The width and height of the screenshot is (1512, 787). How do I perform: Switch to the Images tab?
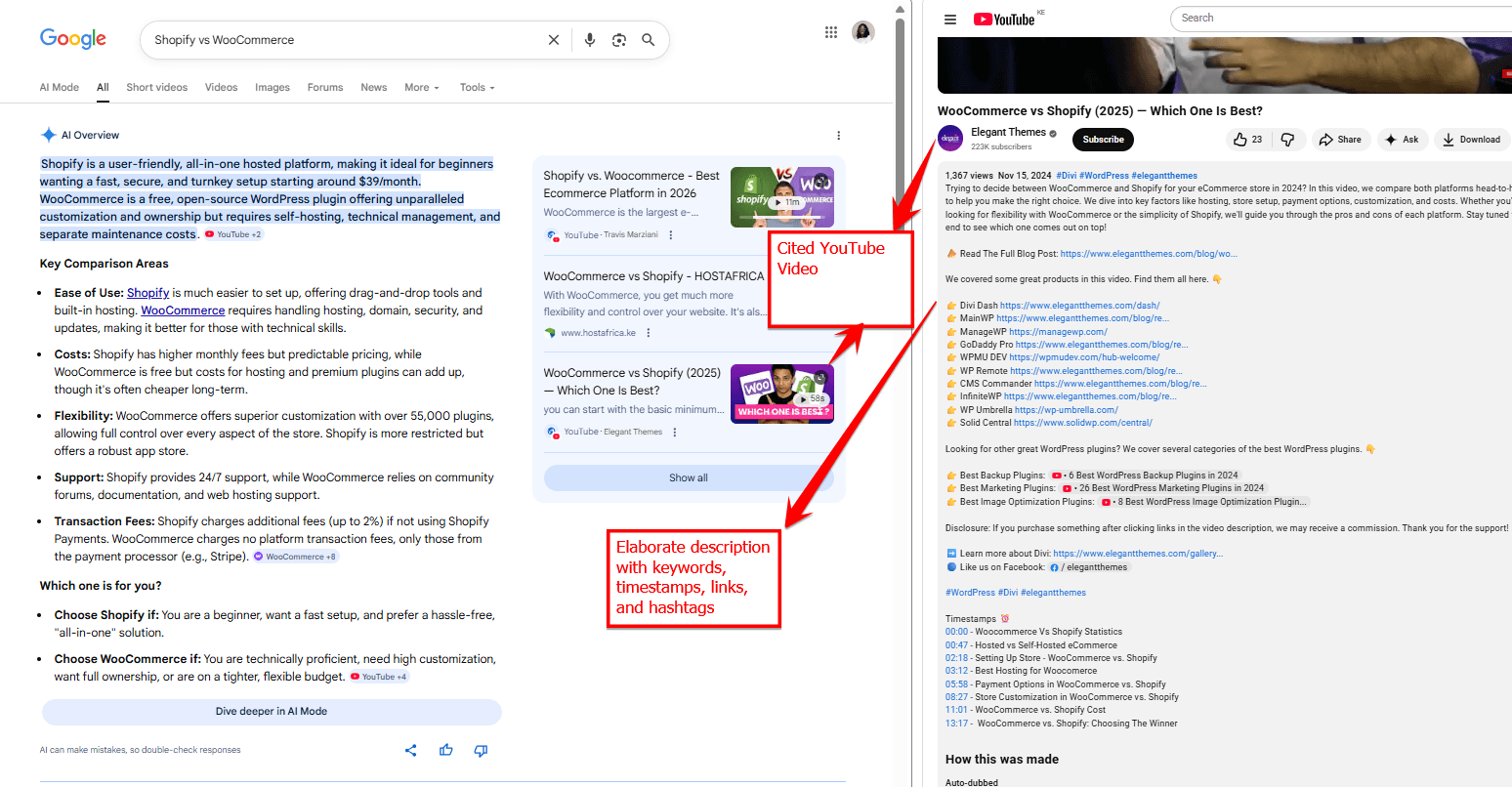coord(272,87)
